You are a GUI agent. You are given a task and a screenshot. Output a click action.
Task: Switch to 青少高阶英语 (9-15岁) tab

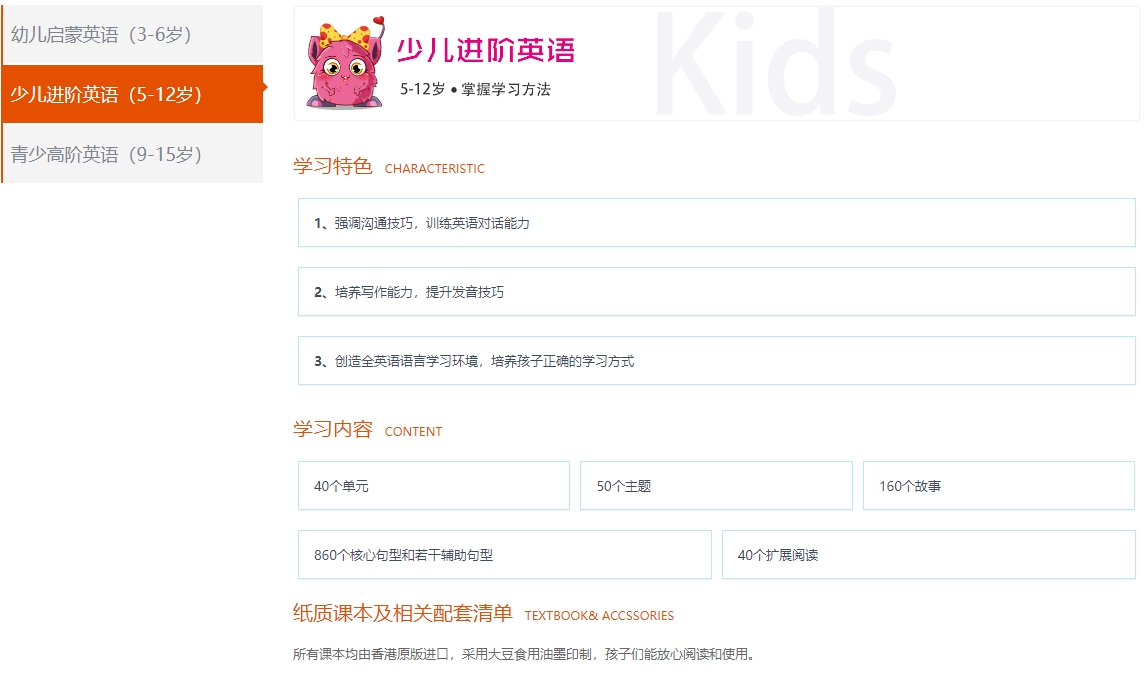[133, 154]
